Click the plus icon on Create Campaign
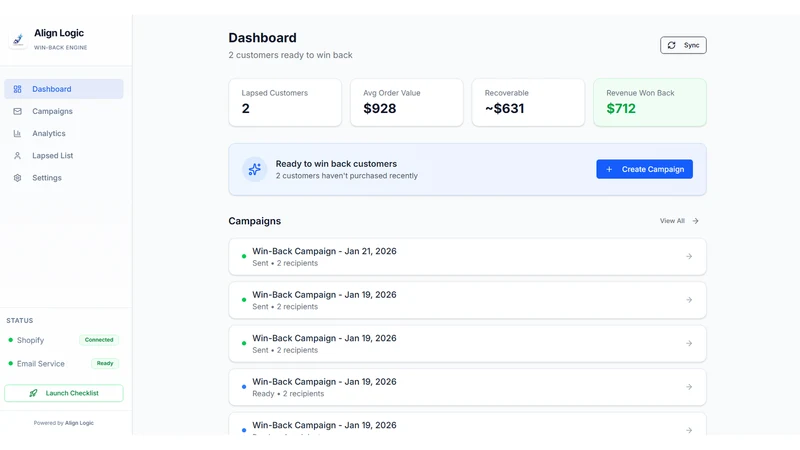 tap(609, 169)
